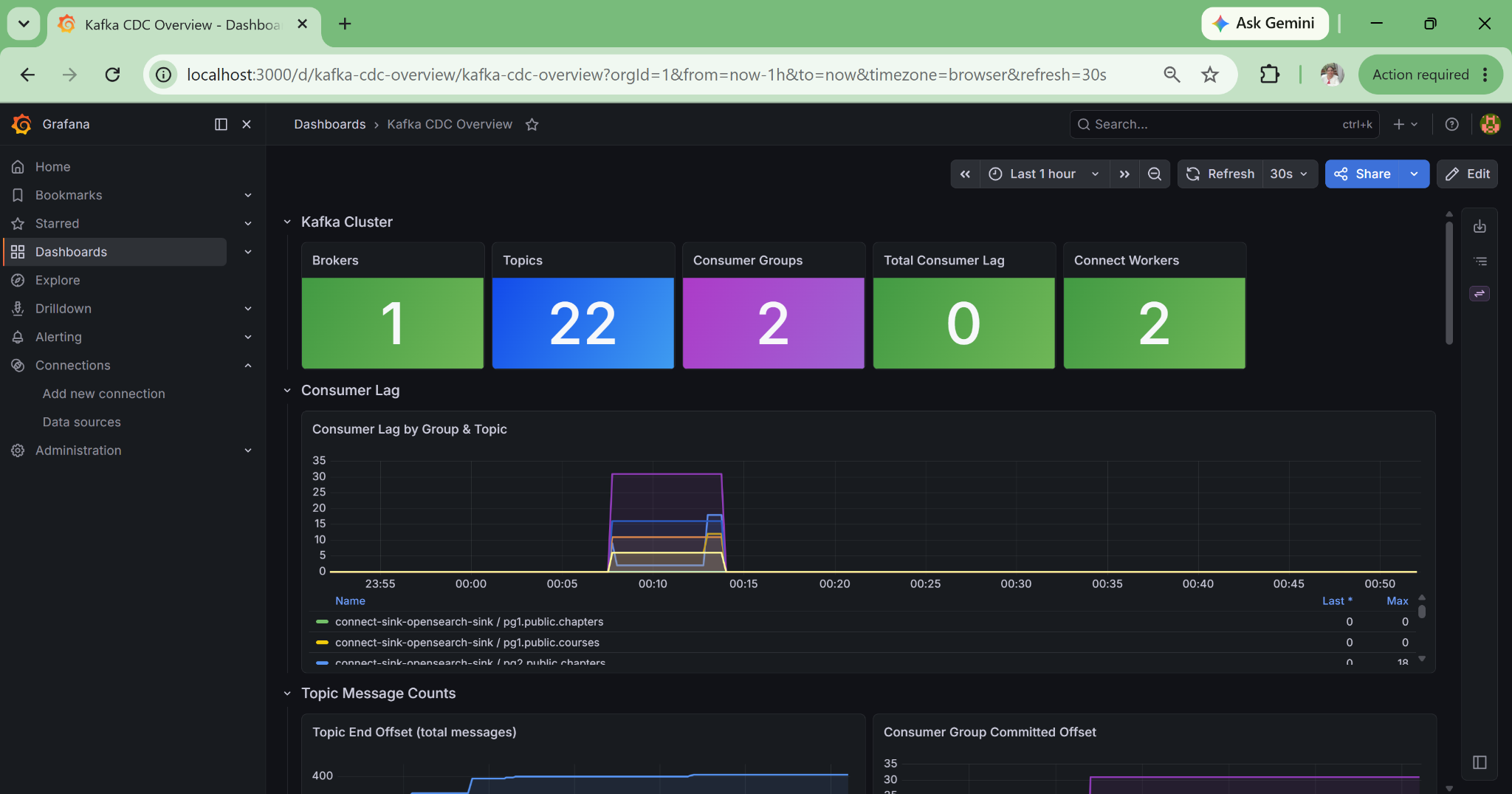Click Kafka CDC Overview breadcrumb

click(x=450, y=124)
